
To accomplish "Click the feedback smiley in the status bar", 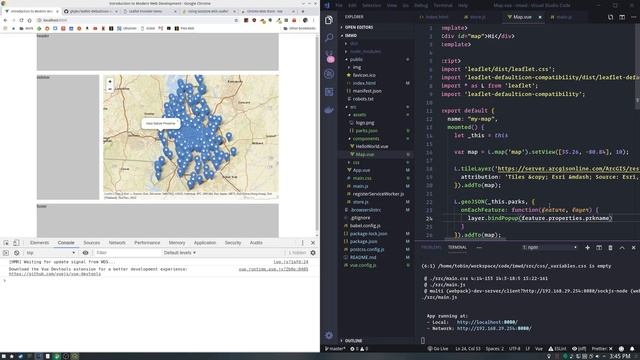I will [x=621, y=349].
